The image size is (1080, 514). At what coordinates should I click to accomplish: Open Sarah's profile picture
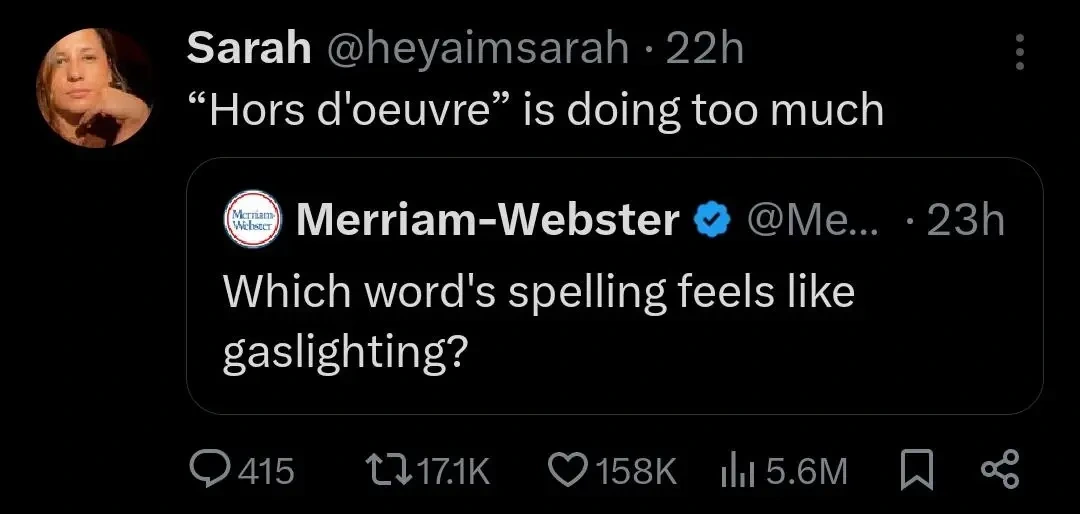click(95, 87)
